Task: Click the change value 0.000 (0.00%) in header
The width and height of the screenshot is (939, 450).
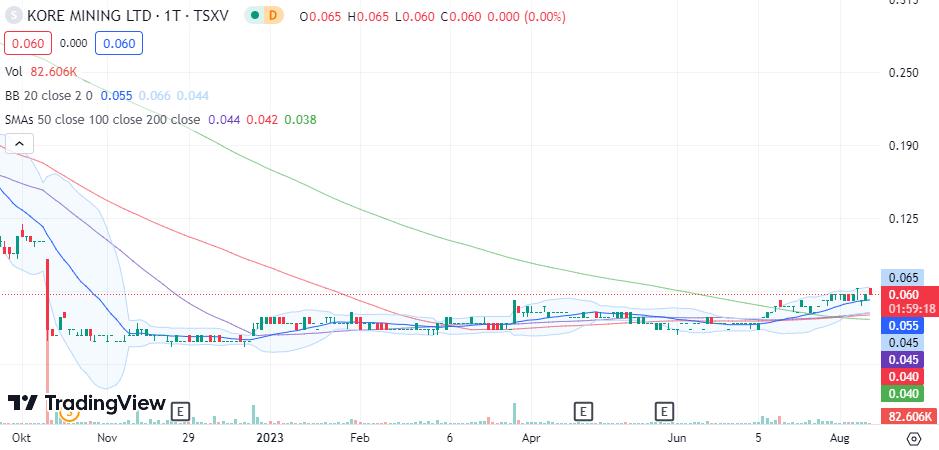Action: click(x=526, y=16)
